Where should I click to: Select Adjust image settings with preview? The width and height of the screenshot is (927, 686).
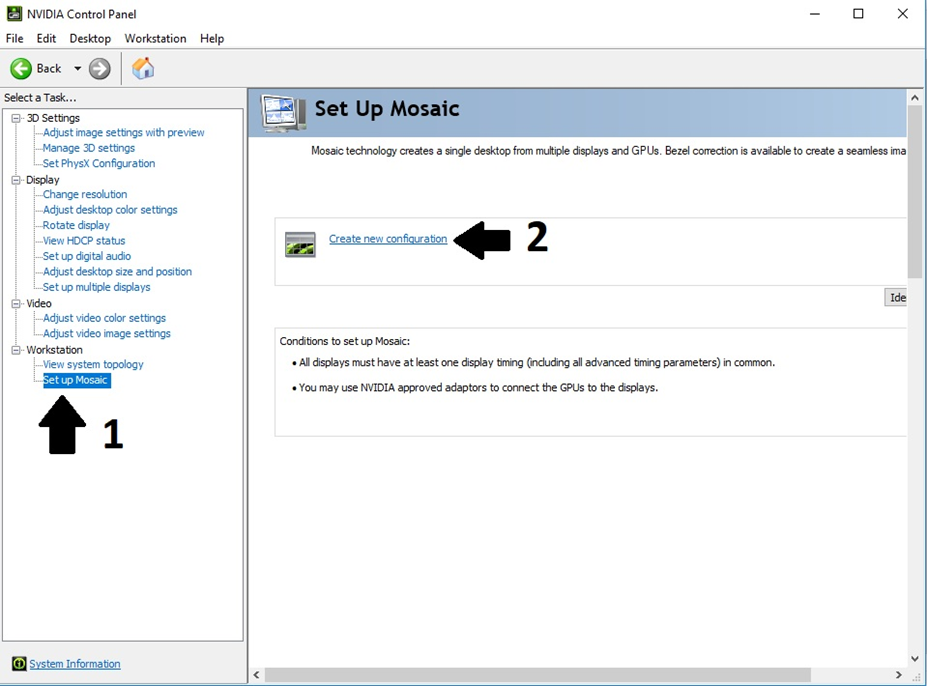coord(124,132)
